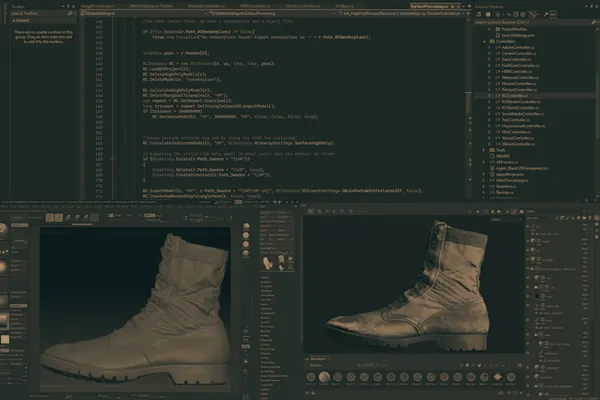
Task: Click inside the Search Toolbox field
Action: click(x=38, y=13)
